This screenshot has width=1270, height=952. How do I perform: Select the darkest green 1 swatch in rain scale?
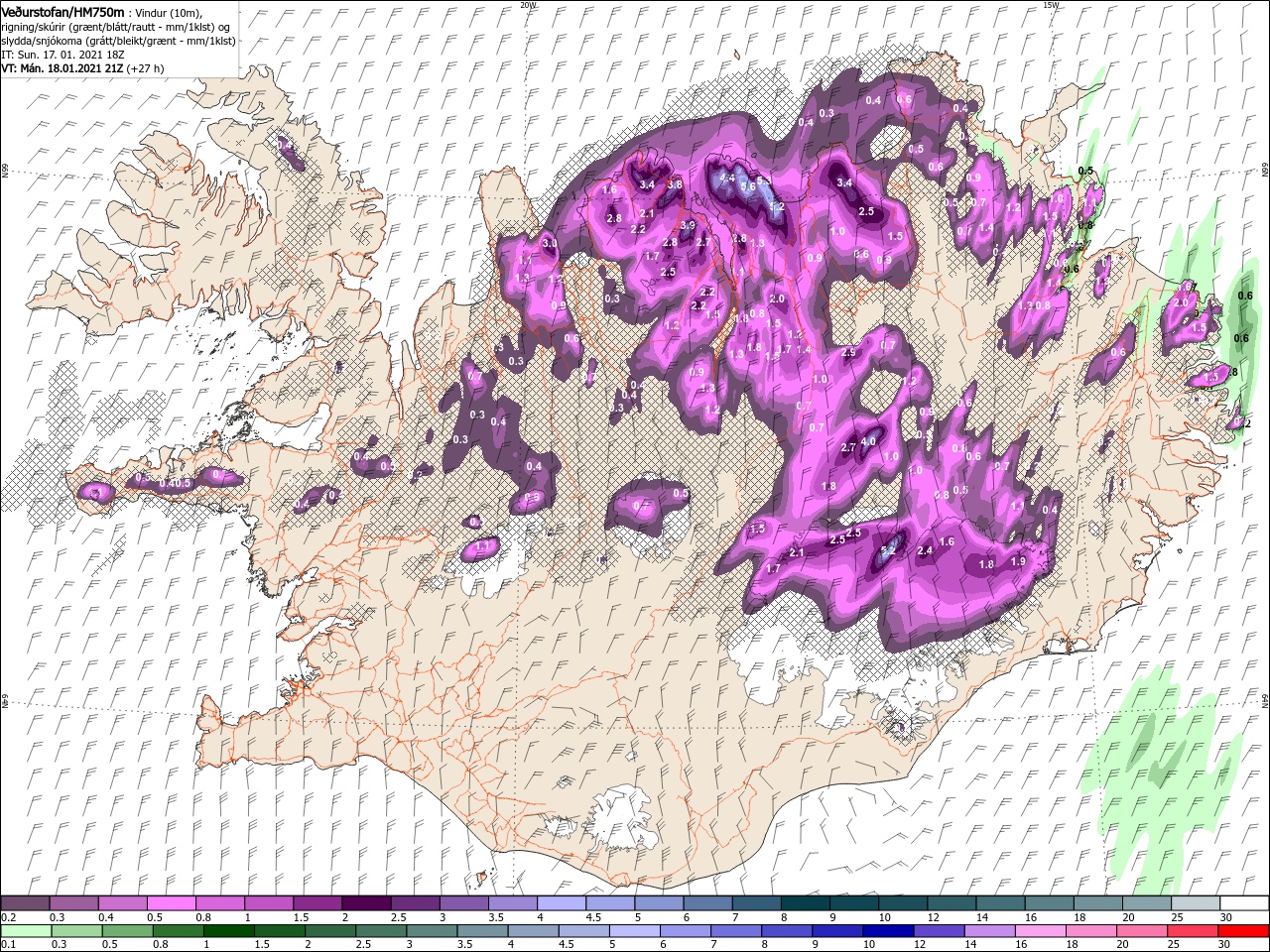point(228,930)
